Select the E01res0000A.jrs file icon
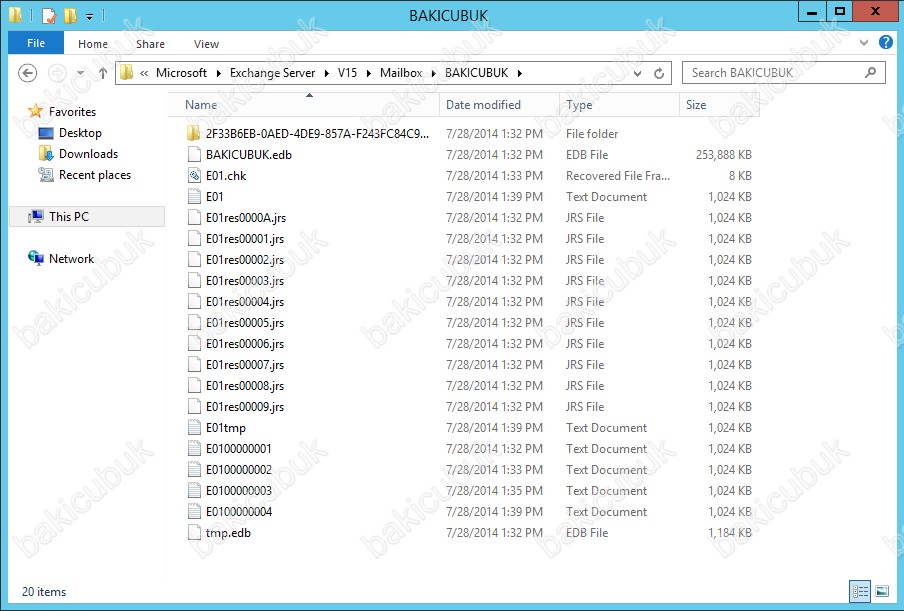 (x=194, y=218)
